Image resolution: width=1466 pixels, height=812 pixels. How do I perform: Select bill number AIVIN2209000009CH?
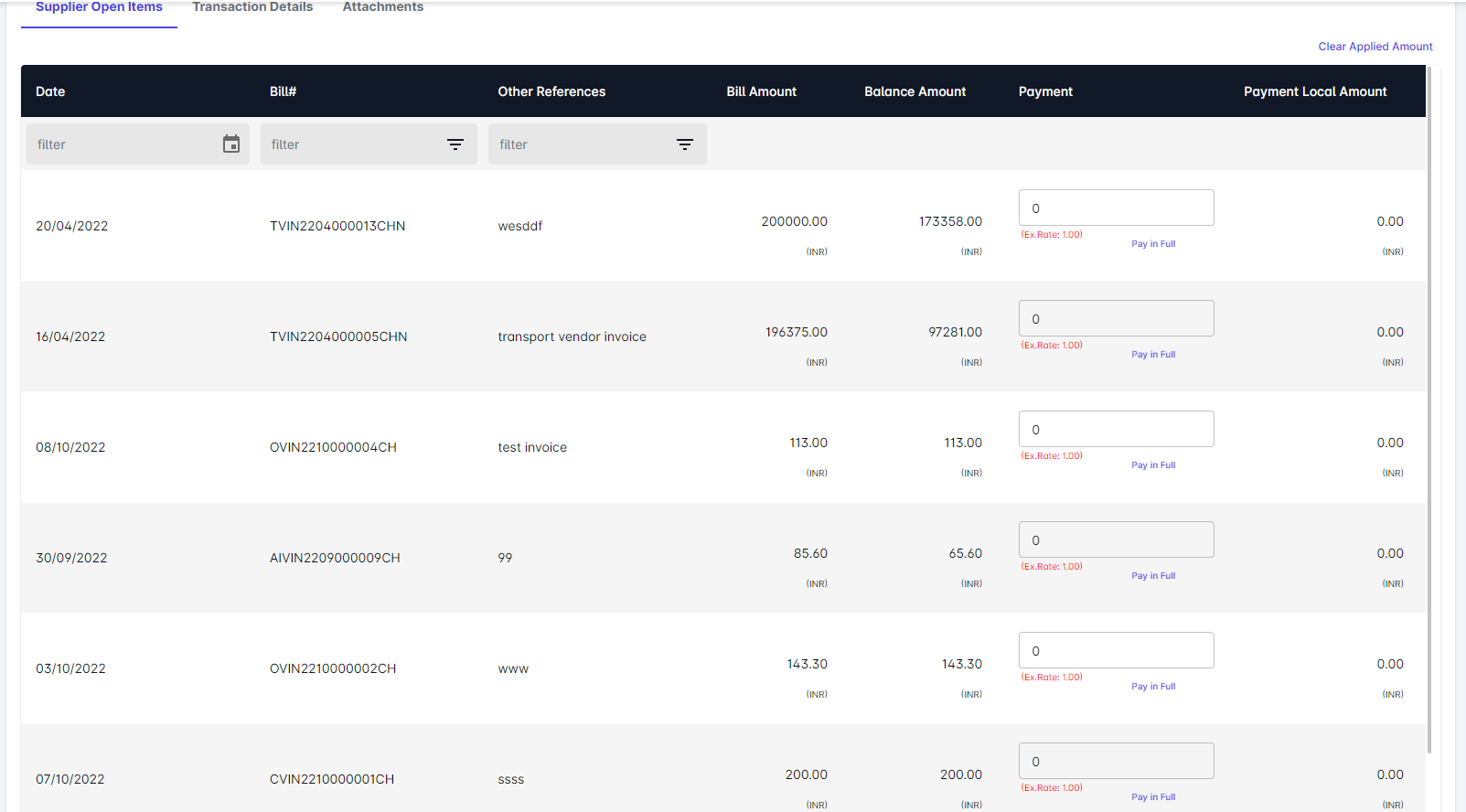point(335,558)
